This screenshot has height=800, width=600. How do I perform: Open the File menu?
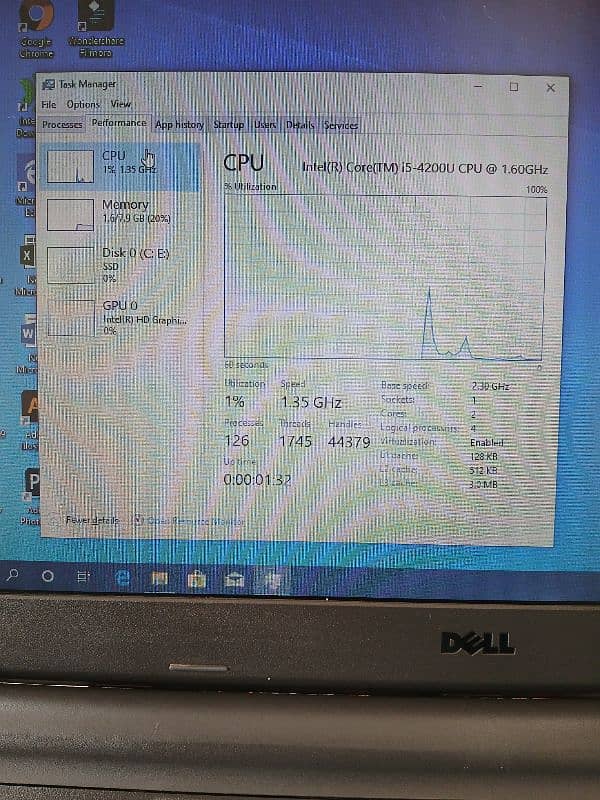(48, 105)
